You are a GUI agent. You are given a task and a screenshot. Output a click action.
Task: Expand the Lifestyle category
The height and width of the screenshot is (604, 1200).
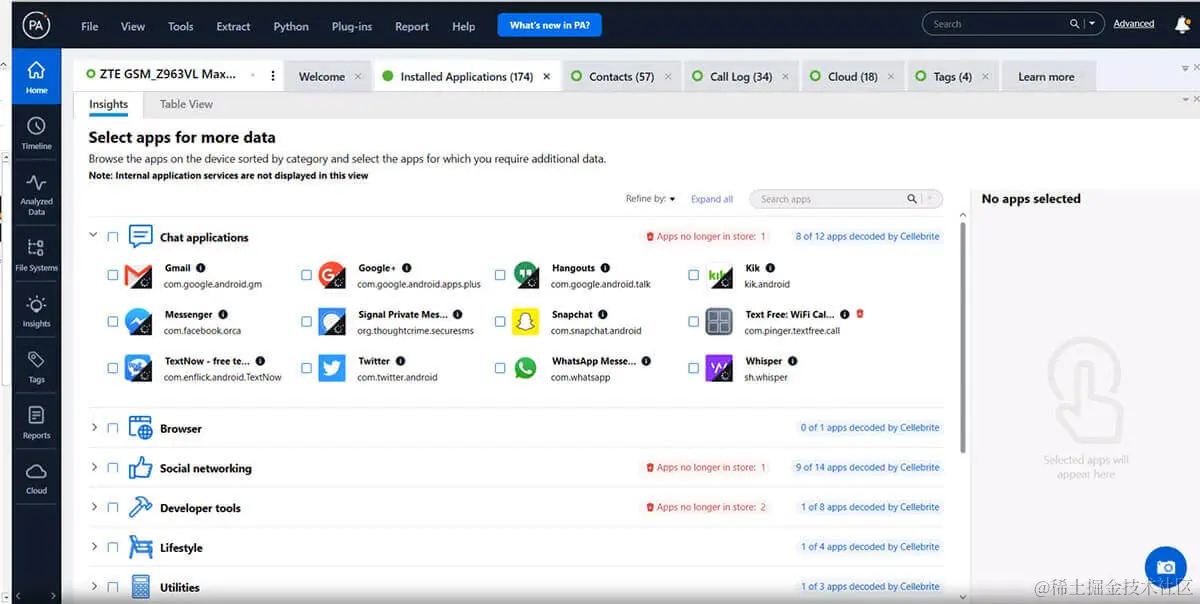point(94,547)
